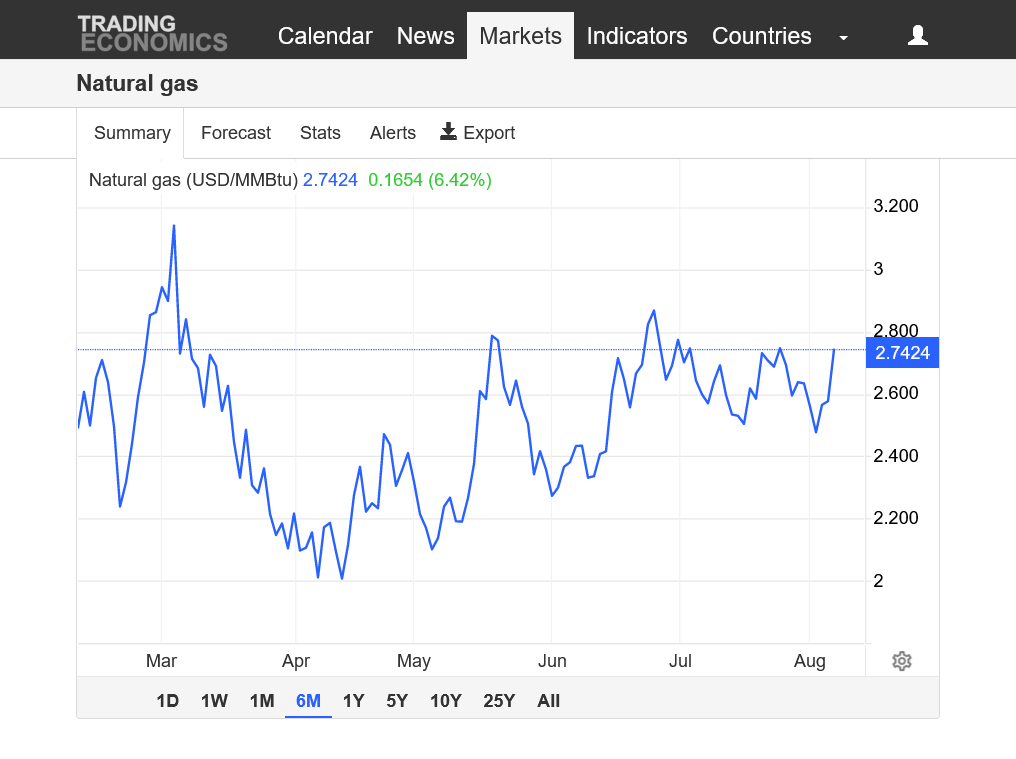The width and height of the screenshot is (1016, 759).
Task: Select the All time range
Action: click(x=548, y=701)
